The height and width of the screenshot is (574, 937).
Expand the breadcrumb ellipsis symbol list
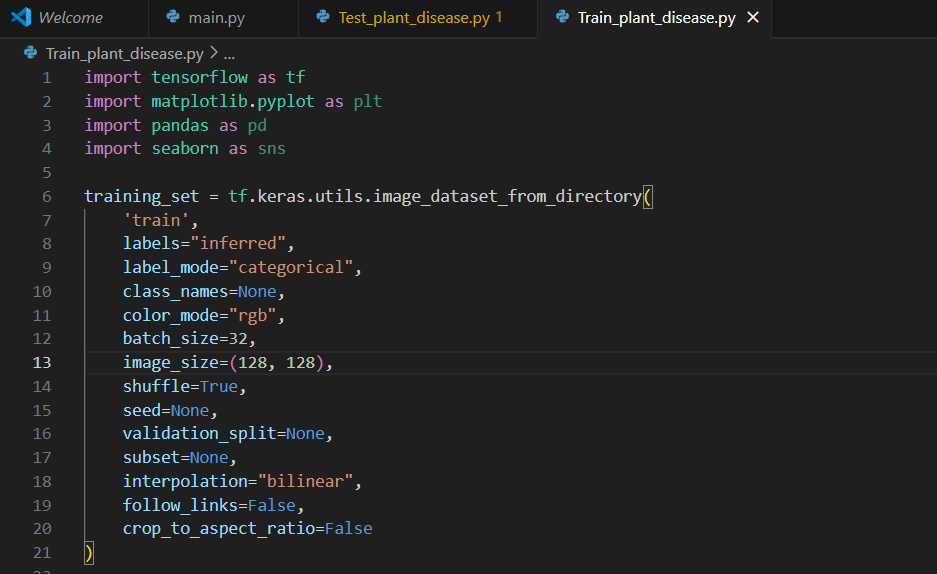point(229,53)
